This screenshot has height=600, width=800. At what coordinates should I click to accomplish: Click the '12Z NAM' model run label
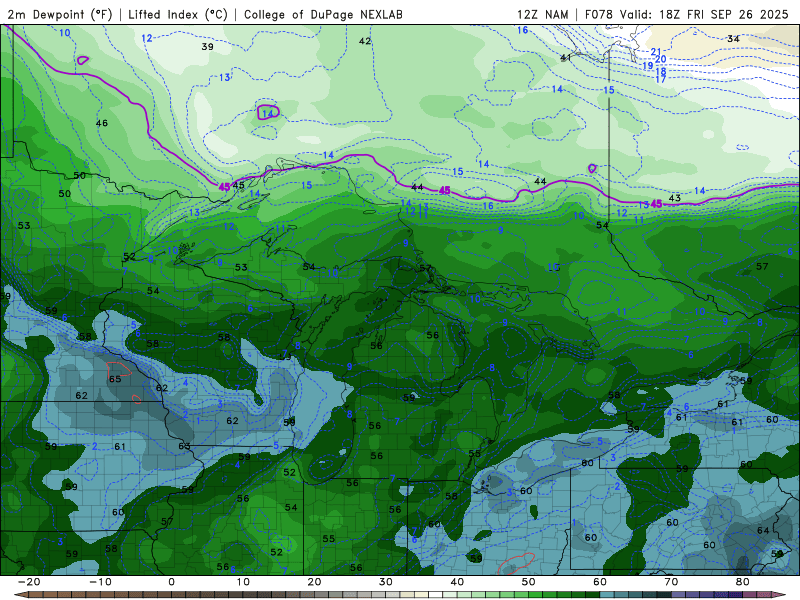coord(543,15)
